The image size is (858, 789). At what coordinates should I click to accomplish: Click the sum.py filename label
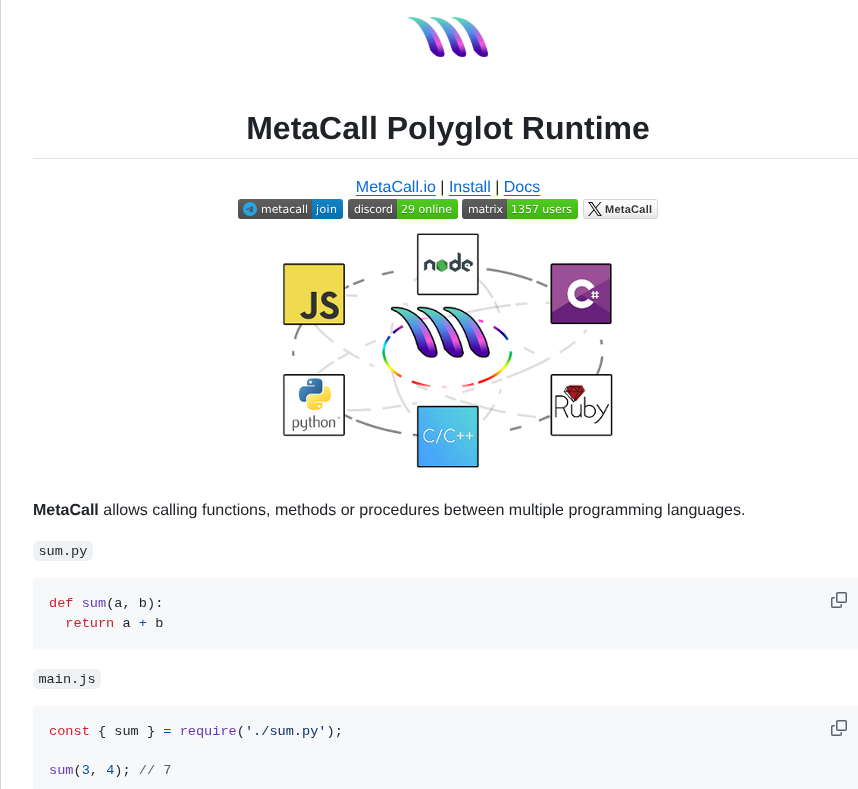(62, 550)
